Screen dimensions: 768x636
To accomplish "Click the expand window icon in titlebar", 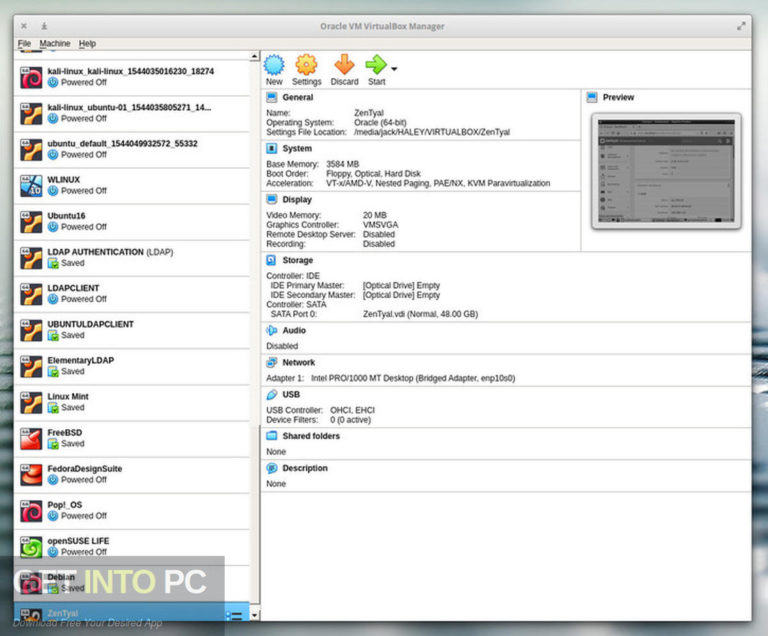I will (741, 26).
